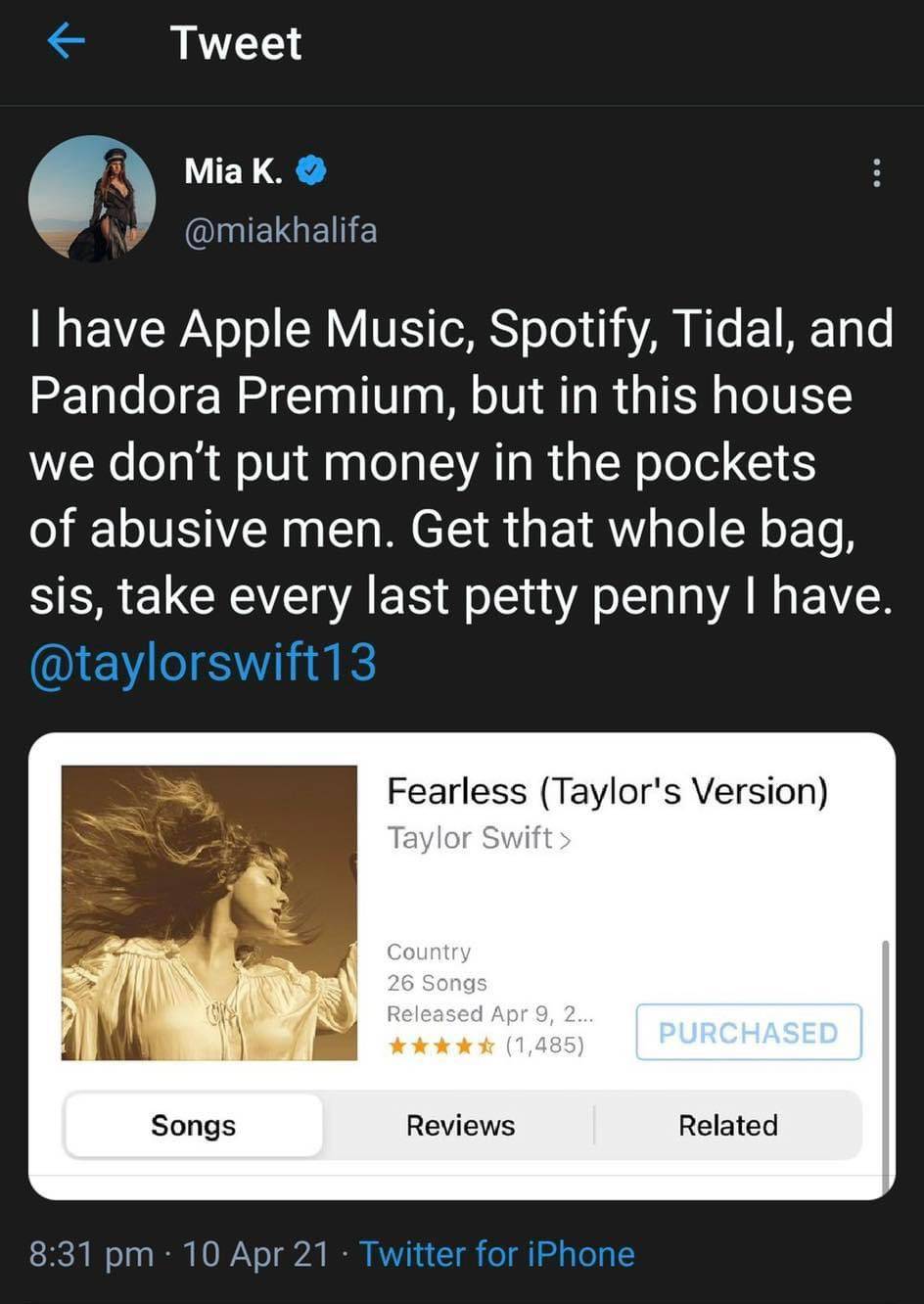Screen dimensions: 924x1304
Task: Click the blue verified badge
Action: [x=311, y=170]
